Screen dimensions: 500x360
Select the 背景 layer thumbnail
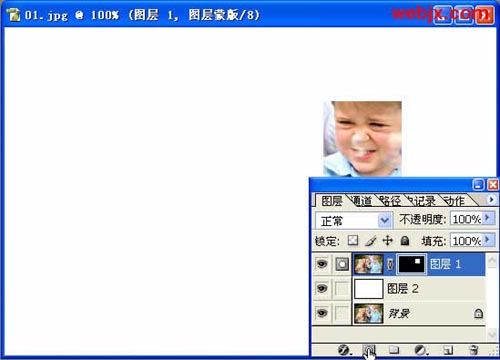369,313
